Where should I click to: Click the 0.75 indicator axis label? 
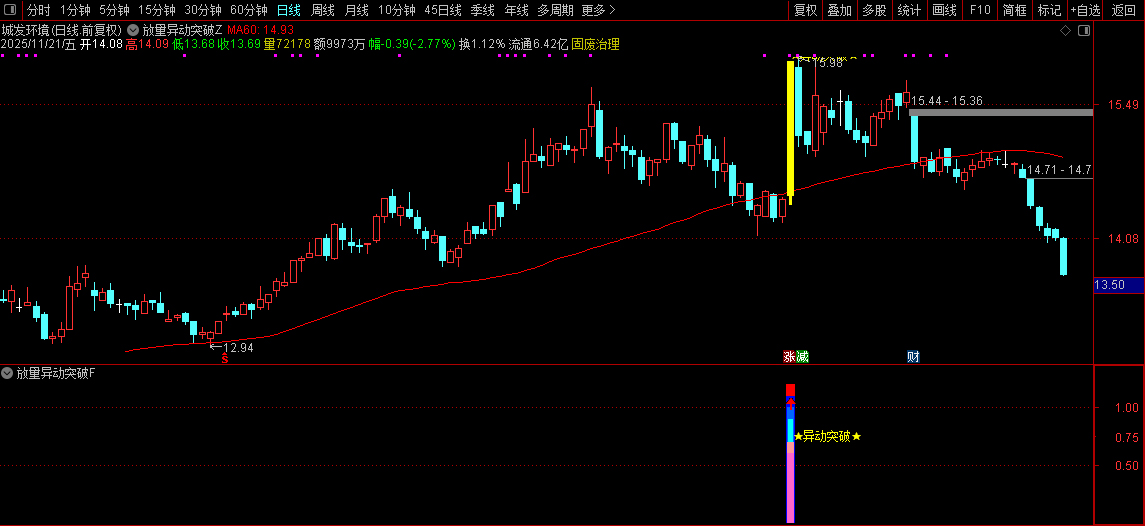point(1127,438)
